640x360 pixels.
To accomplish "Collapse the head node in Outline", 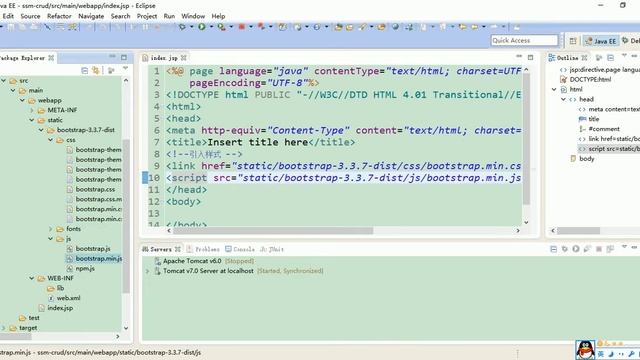I will (x=563, y=99).
